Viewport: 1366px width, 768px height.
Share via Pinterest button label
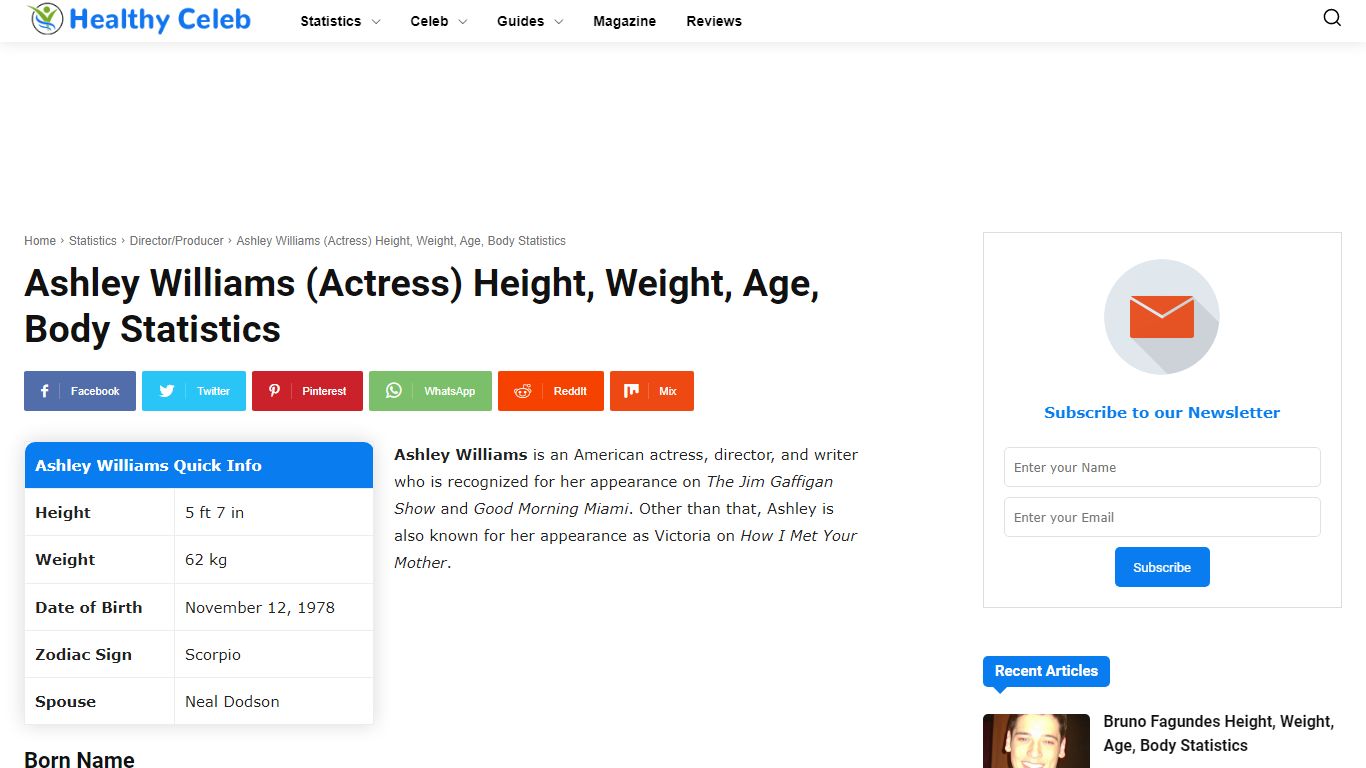coord(325,391)
